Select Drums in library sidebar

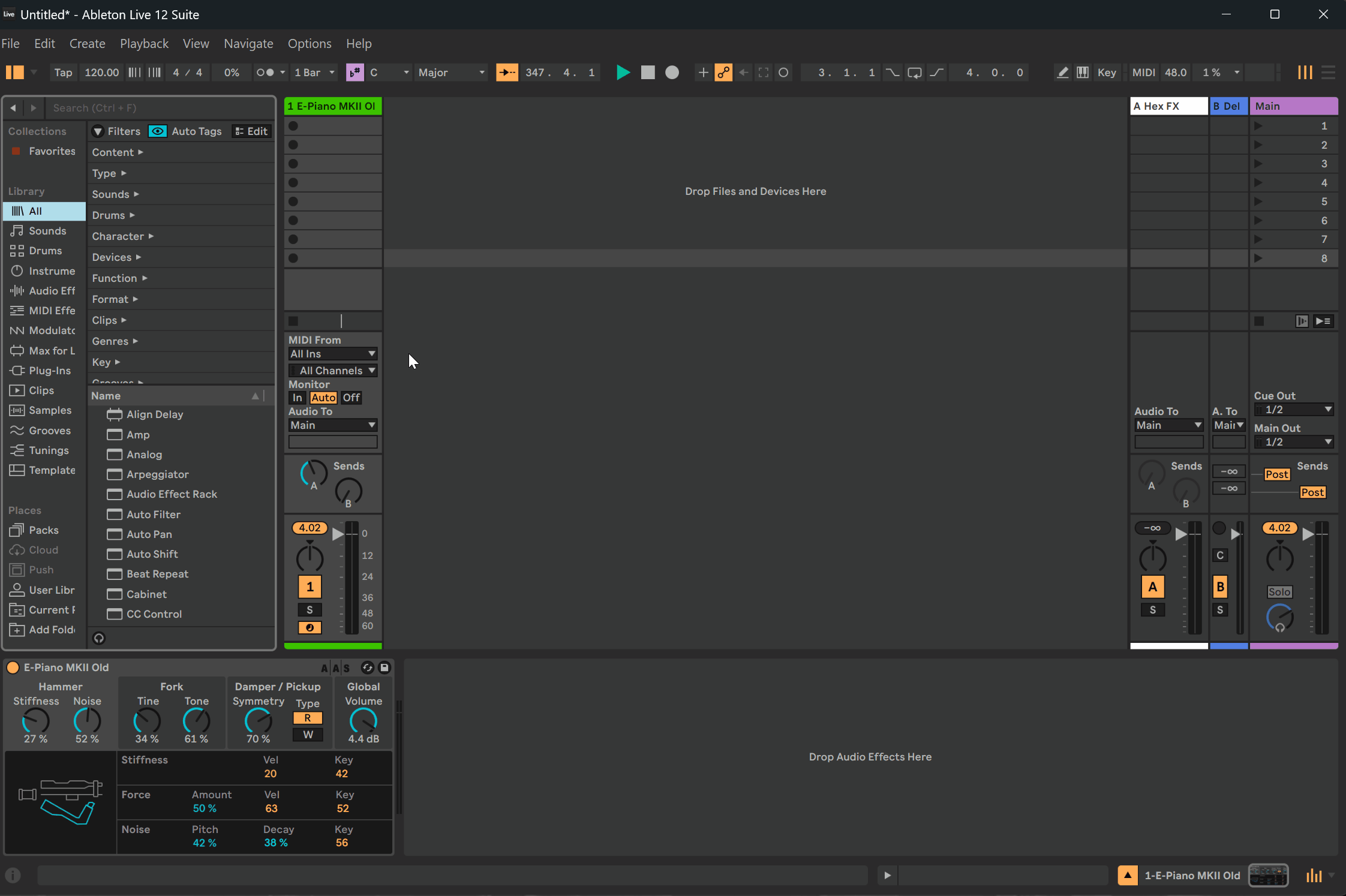point(44,251)
